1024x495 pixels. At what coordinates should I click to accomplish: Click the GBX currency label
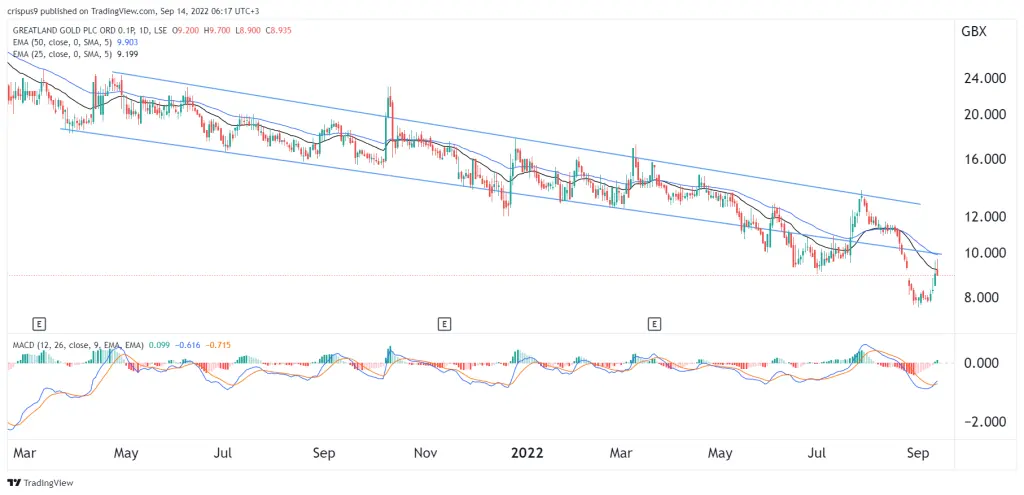pyautogui.click(x=975, y=32)
